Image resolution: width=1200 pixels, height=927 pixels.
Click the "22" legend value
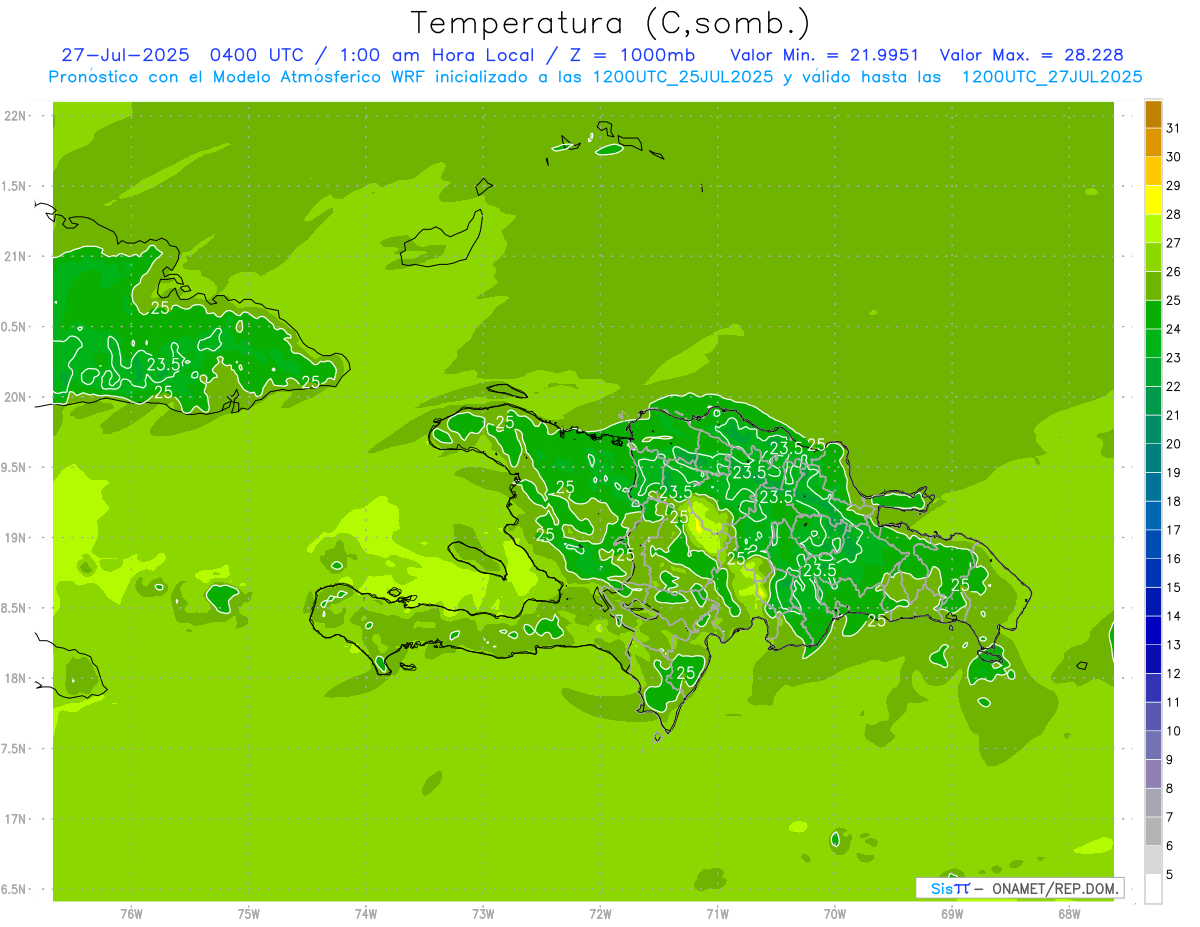coord(1173,386)
